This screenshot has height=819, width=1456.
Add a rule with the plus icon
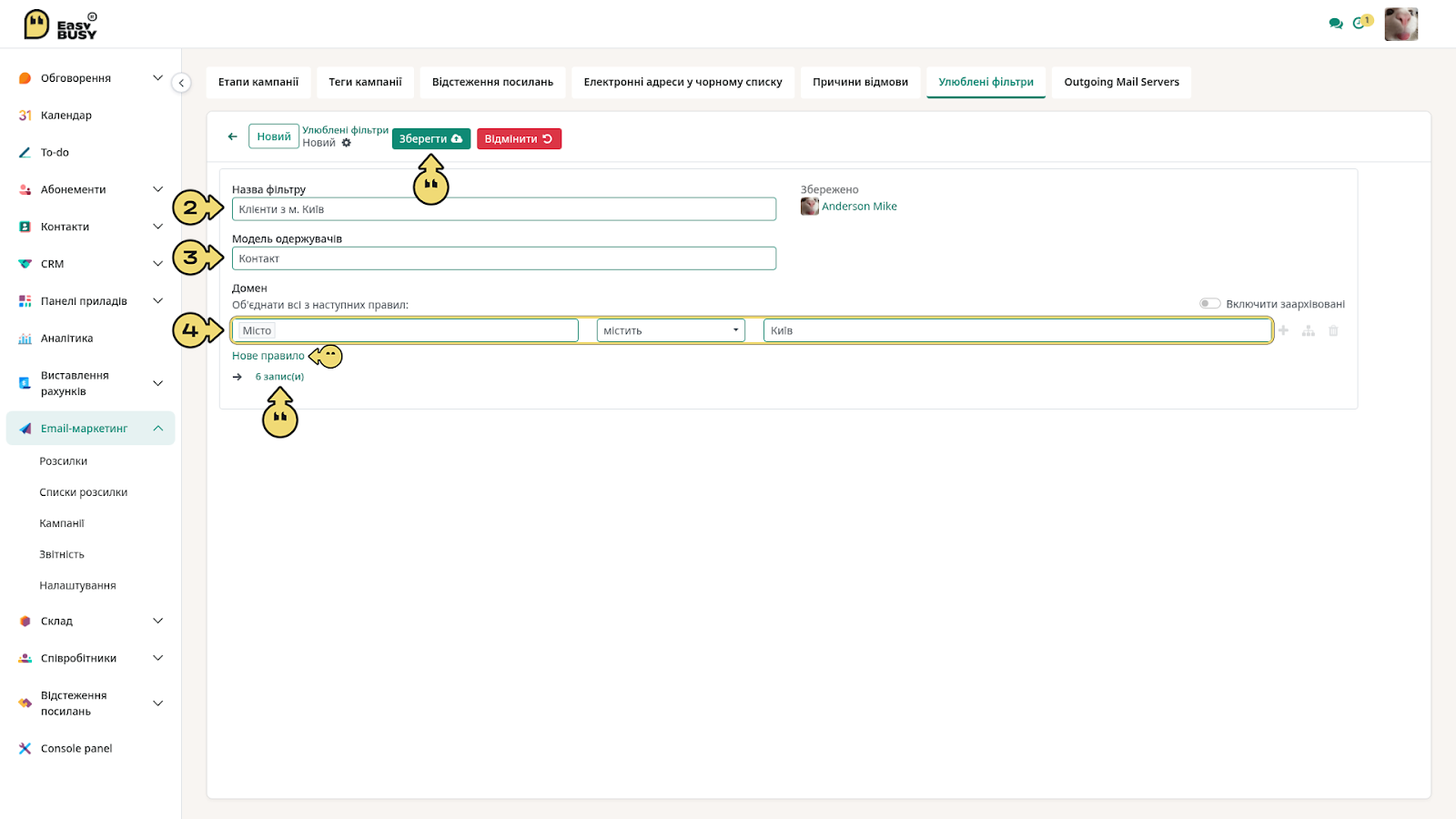(x=1283, y=330)
